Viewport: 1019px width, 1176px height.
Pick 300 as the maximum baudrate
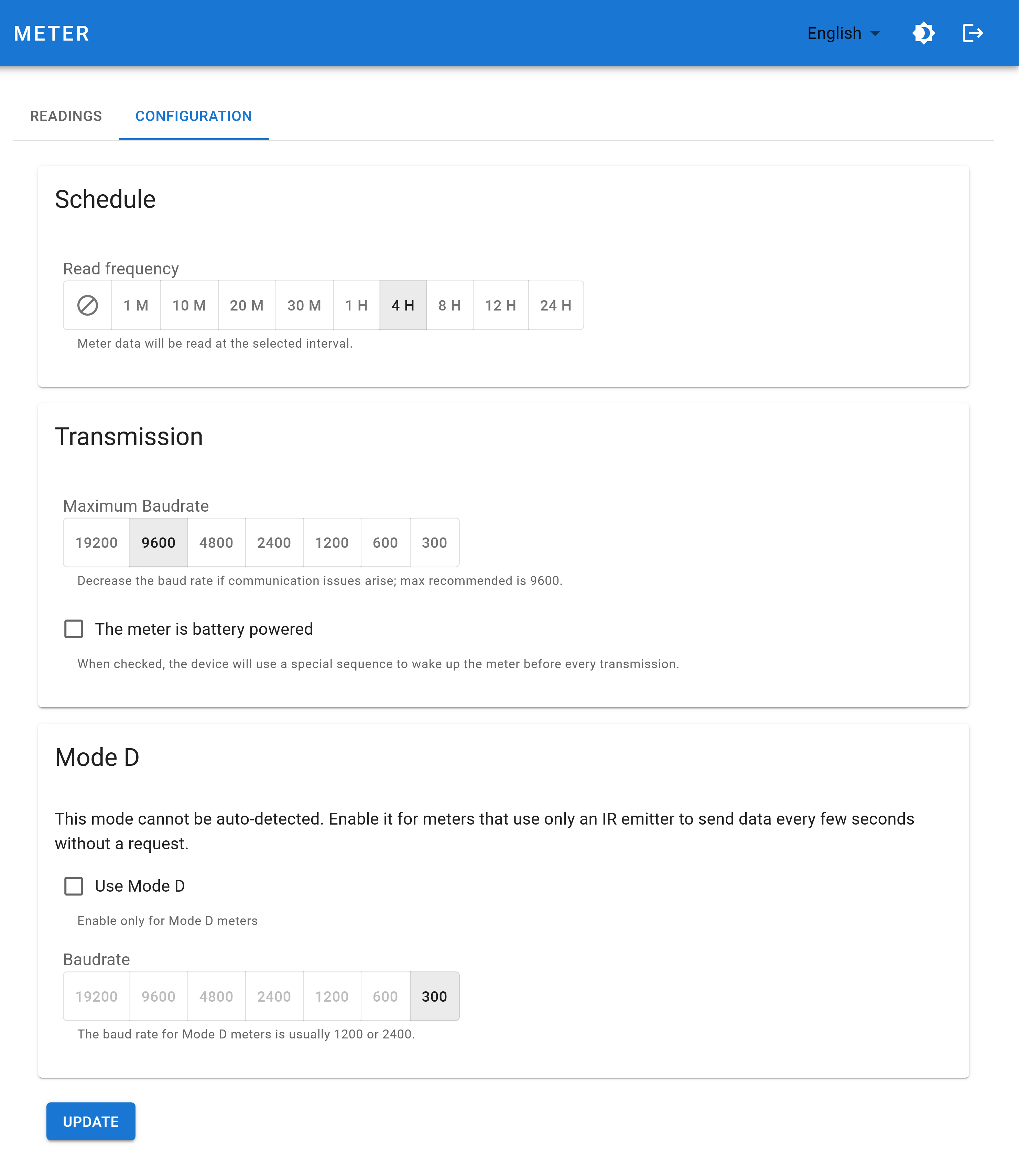point(434,543)
